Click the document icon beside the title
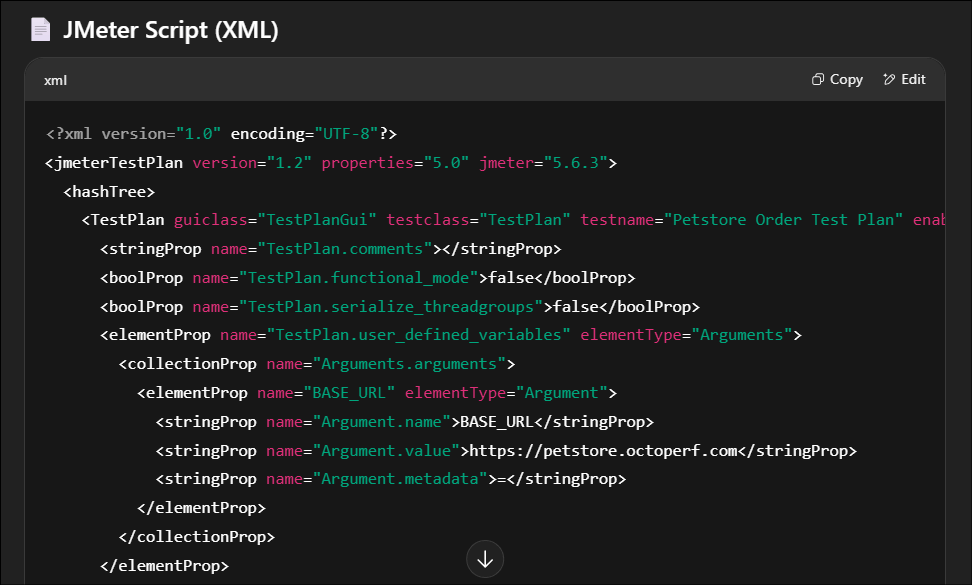Screen dimensions: 972x585 click(x=38, y=28)
